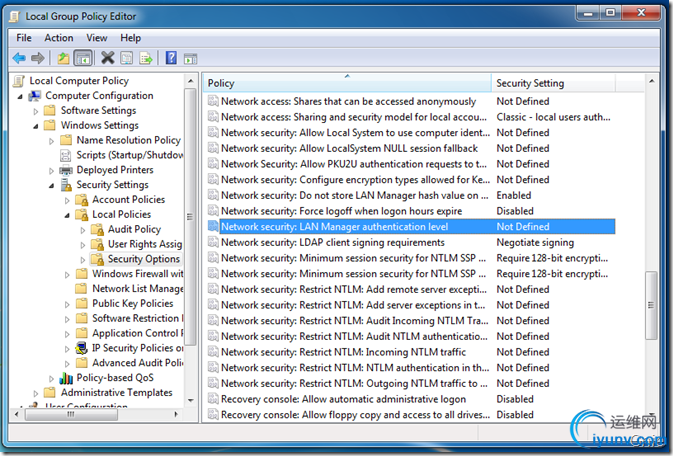Expand the Advanced Audit Policy node
673x456 pixels.
pos(67,364)
